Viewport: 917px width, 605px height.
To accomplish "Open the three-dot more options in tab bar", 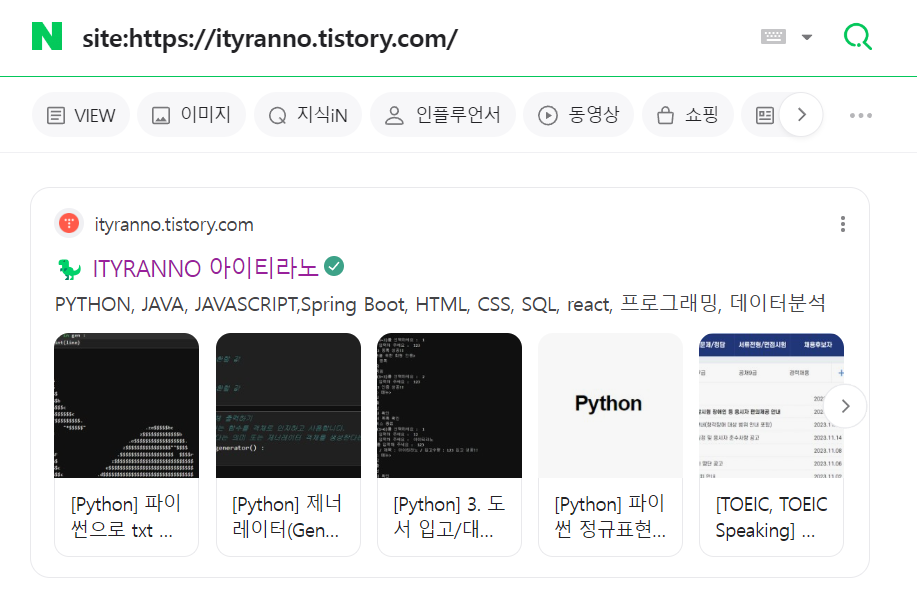I will pos(861,115).
